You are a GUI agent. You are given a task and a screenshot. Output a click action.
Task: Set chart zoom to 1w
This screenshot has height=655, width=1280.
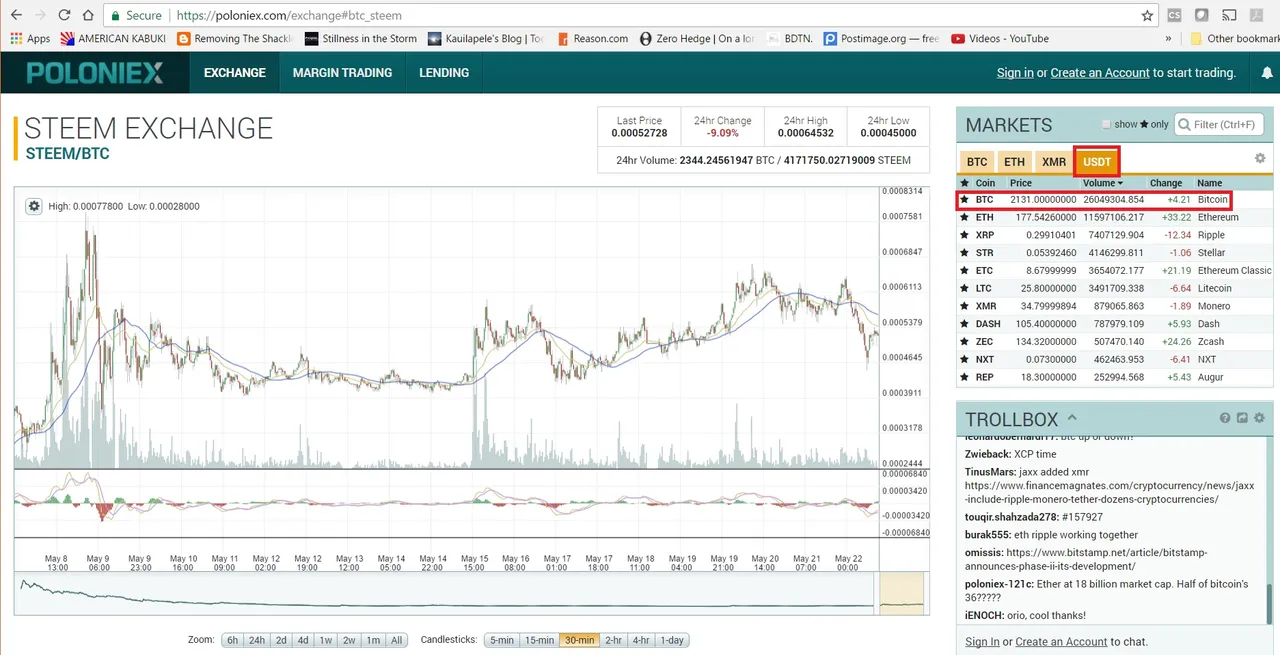coord(326,640)
